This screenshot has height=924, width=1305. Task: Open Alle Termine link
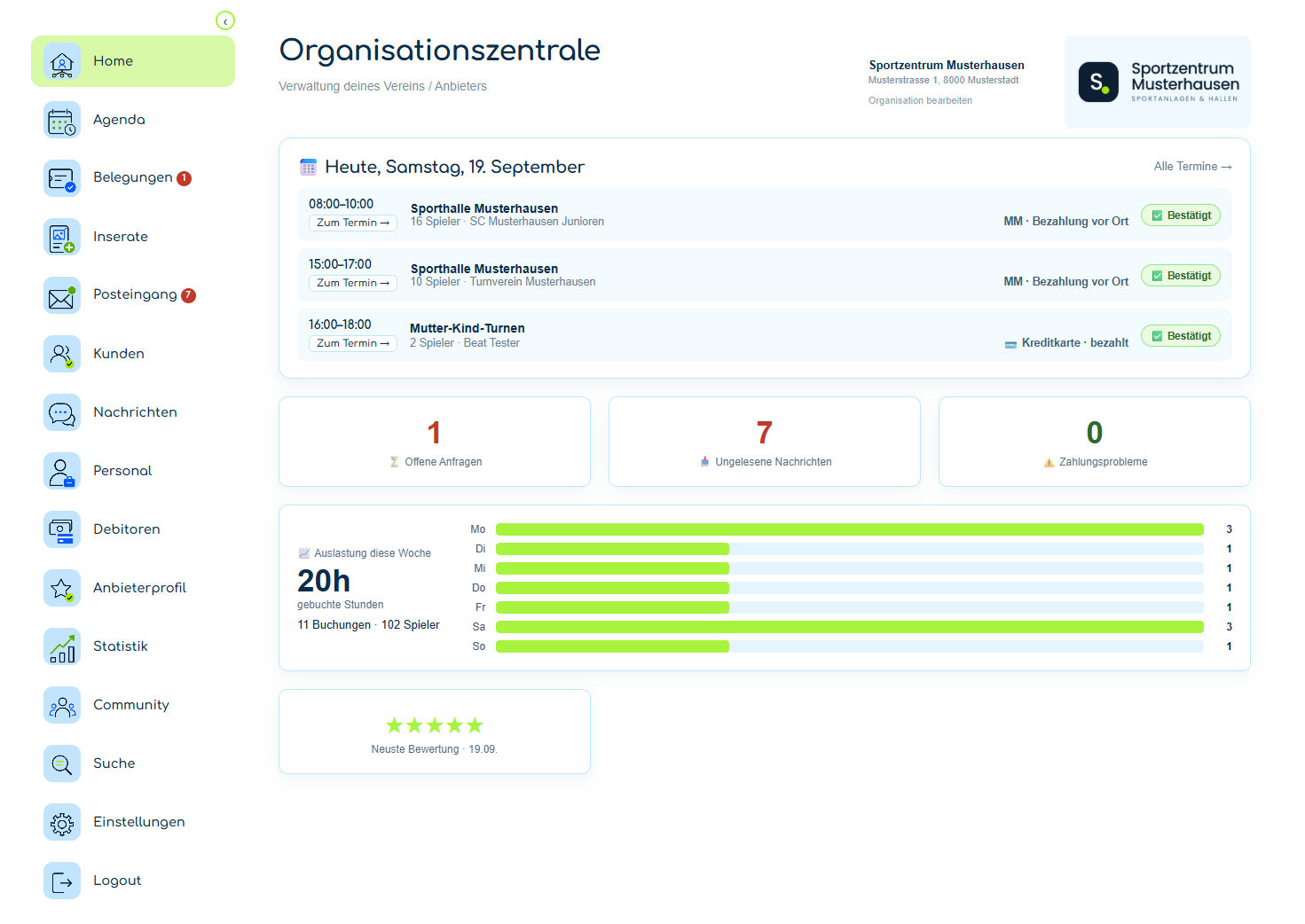click(1192, 167)
